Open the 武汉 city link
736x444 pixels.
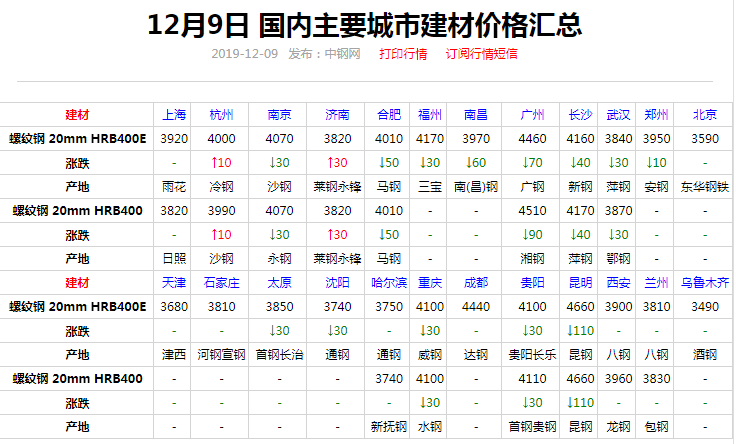(618, 115)
